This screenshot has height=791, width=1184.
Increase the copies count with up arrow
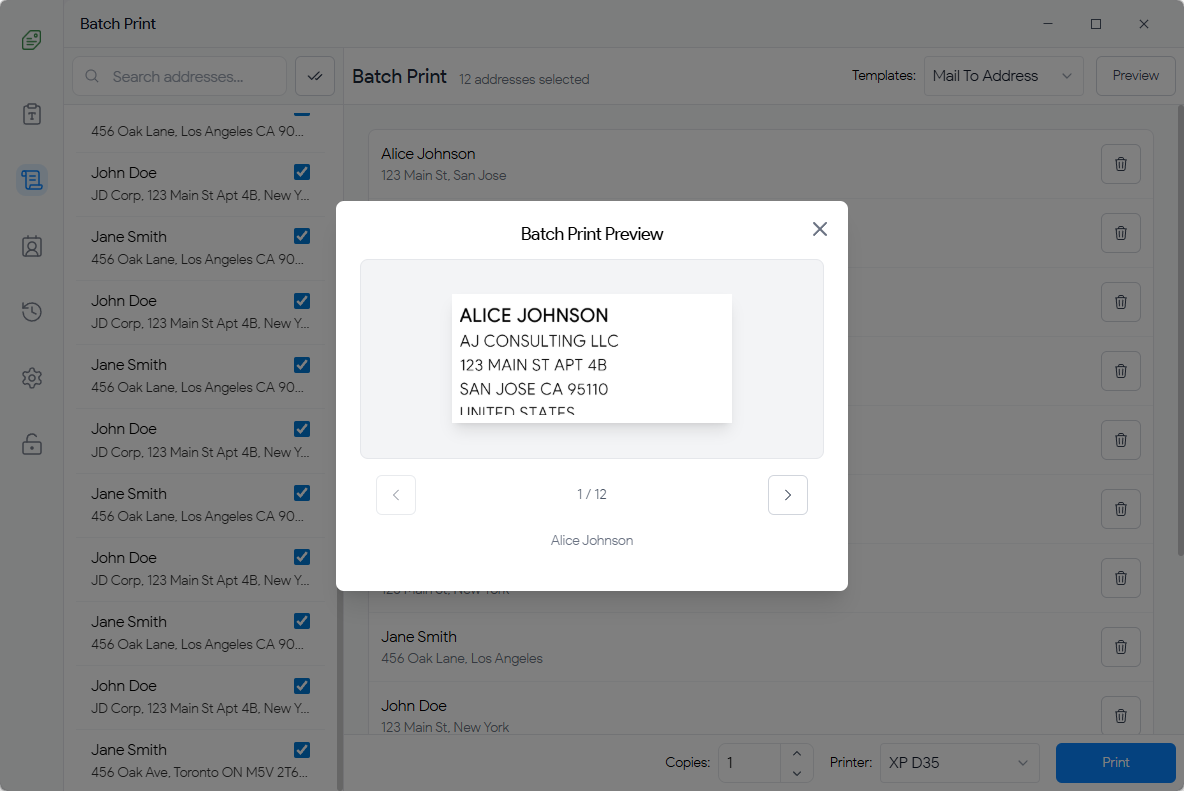coord(796,753)
